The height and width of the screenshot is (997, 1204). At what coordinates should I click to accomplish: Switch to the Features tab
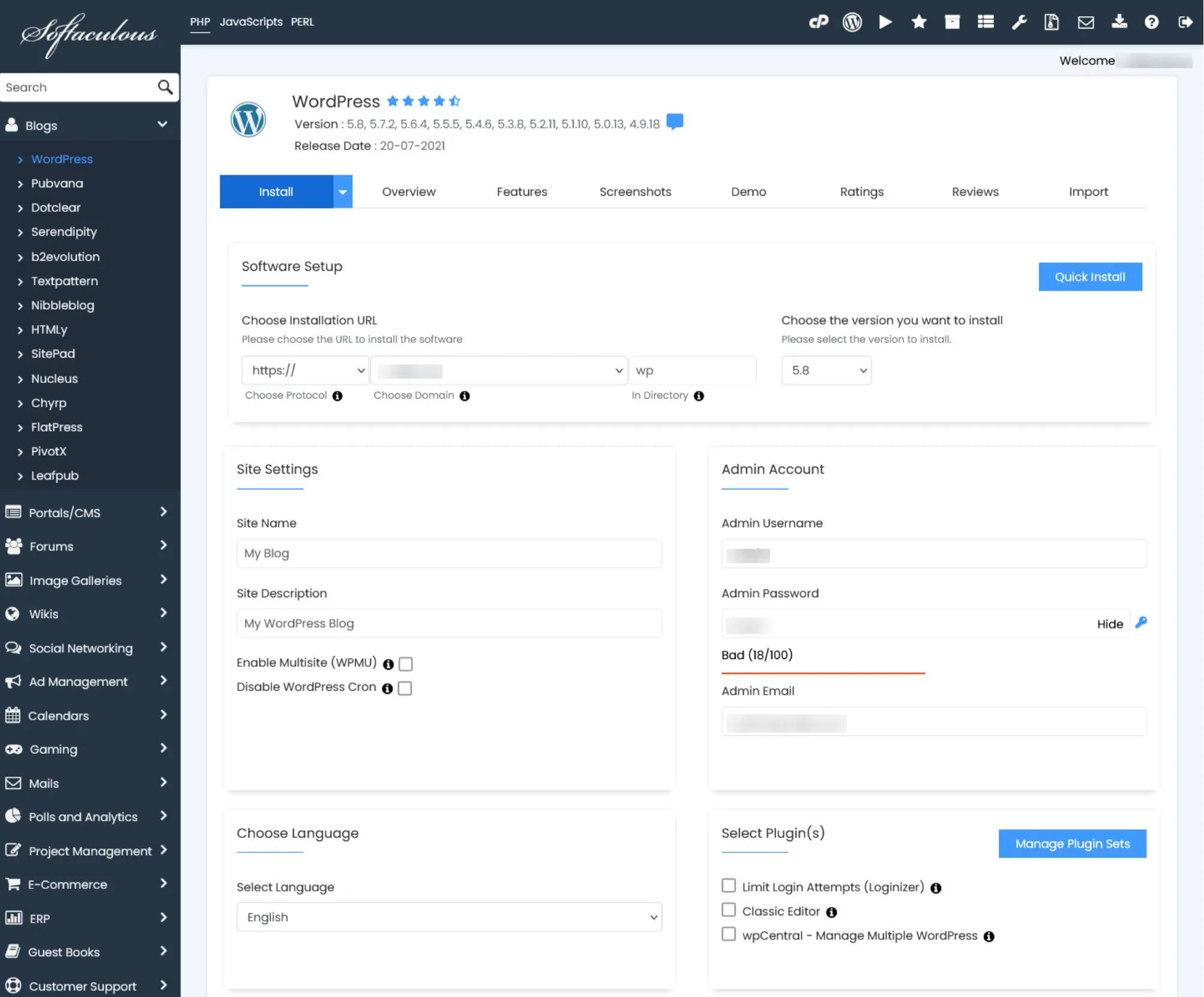pyautogui.click(x=521, y=191)
